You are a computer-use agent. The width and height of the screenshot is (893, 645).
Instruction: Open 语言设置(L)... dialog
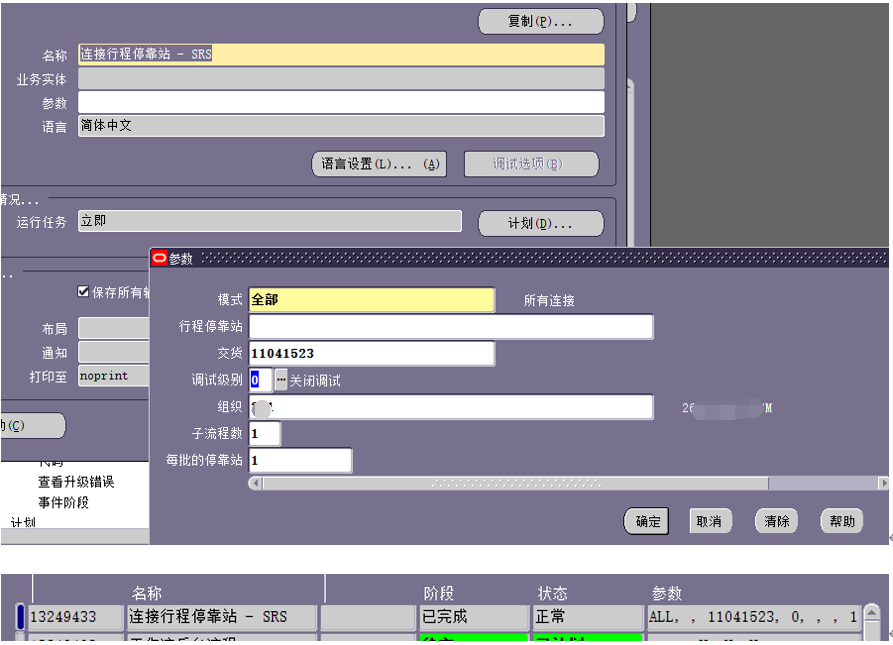(379, 164)
